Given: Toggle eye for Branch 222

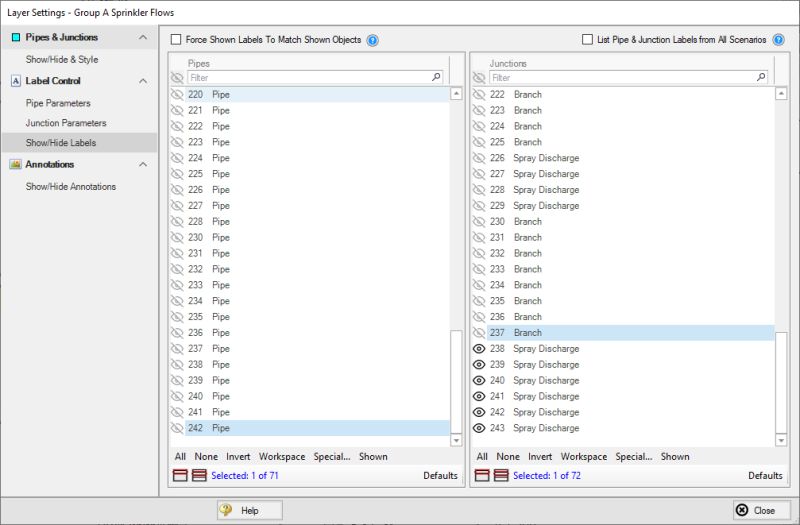Looking at the screenshot, I should click(x=479, y=94).
